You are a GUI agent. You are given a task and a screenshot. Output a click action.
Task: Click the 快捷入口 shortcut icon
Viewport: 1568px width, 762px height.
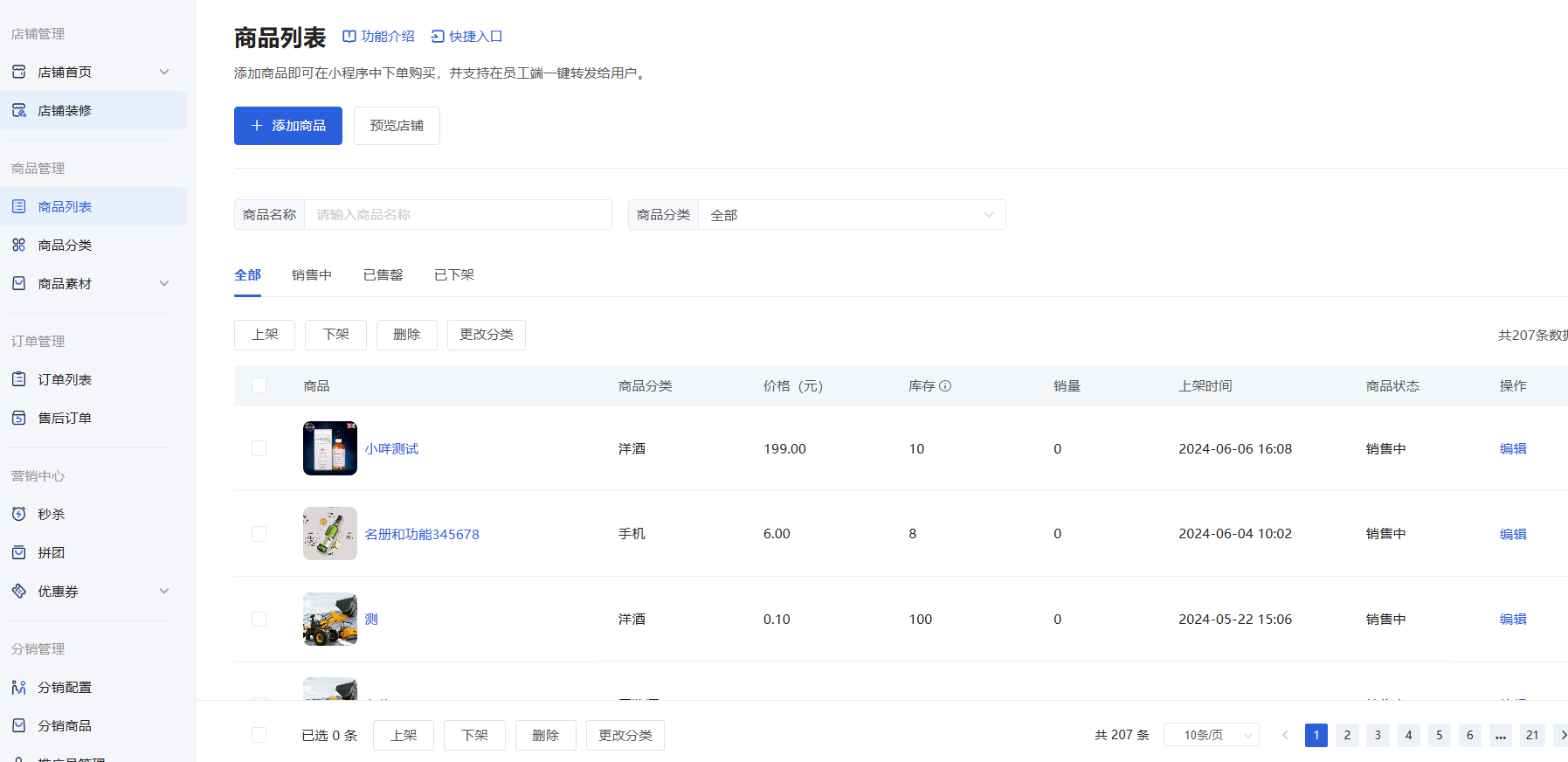[x=438, y=36]
